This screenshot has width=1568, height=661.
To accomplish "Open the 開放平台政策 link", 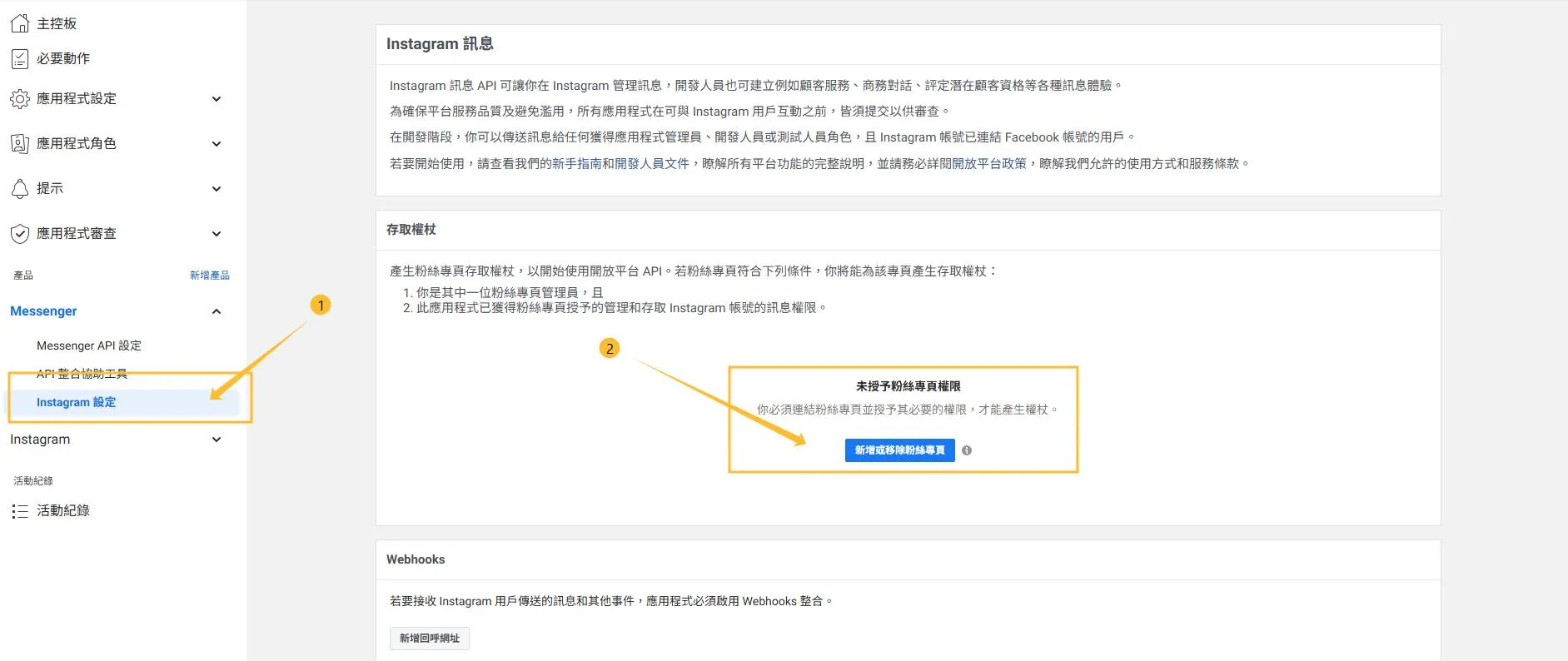I will tap(989, 164).
